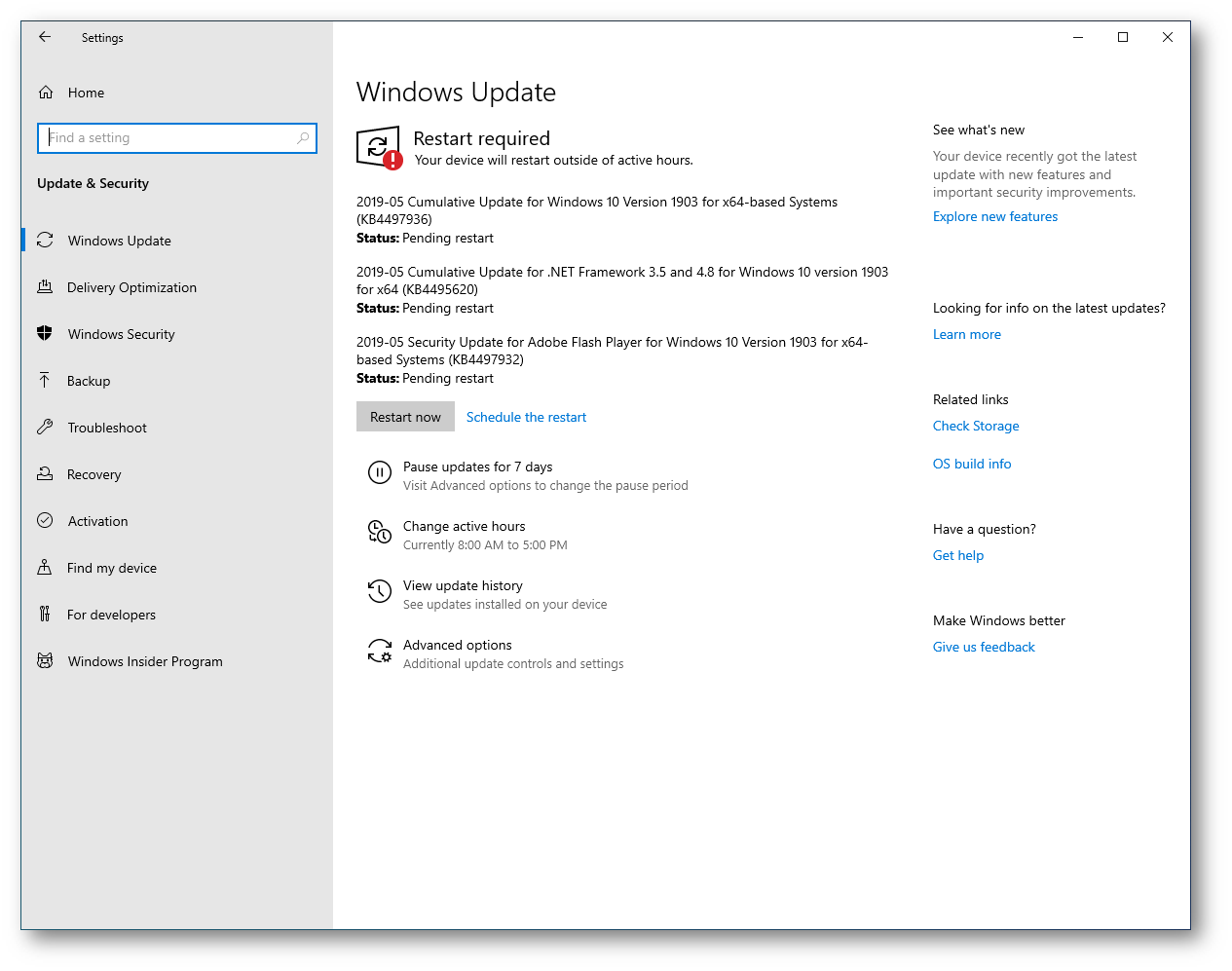Image resolution: width=1232 pixels, height=971 pixels.
Task: Click the Windows Security shield icon
Action: 45,333
